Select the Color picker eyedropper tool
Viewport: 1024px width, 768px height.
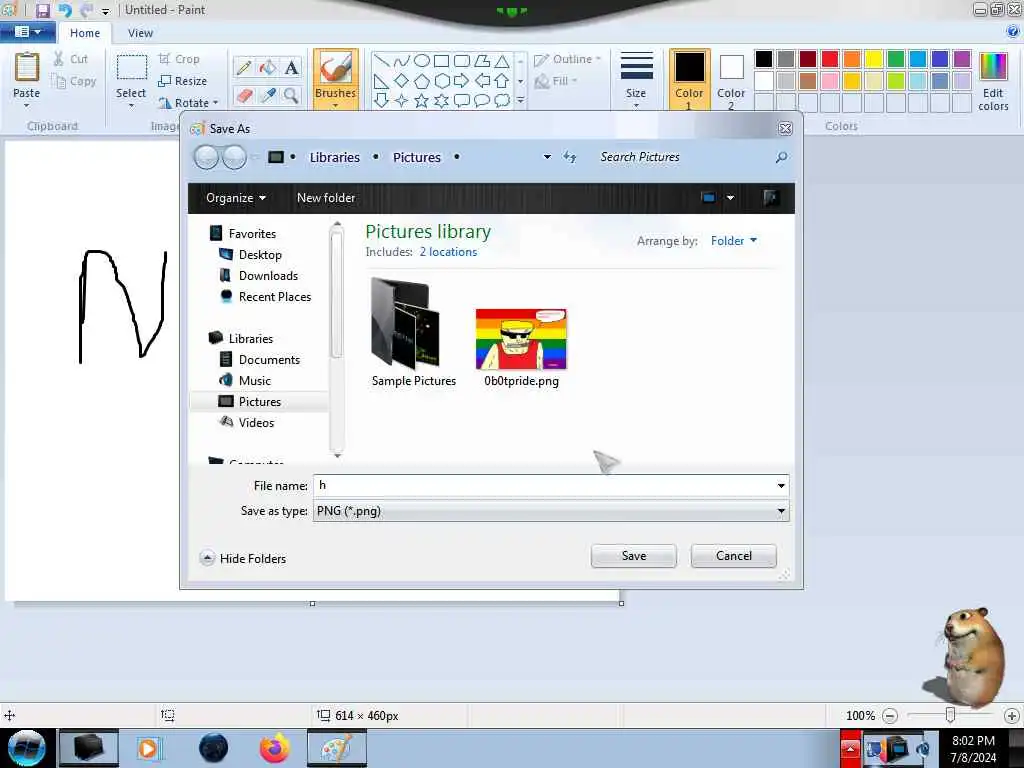point(267,95)
